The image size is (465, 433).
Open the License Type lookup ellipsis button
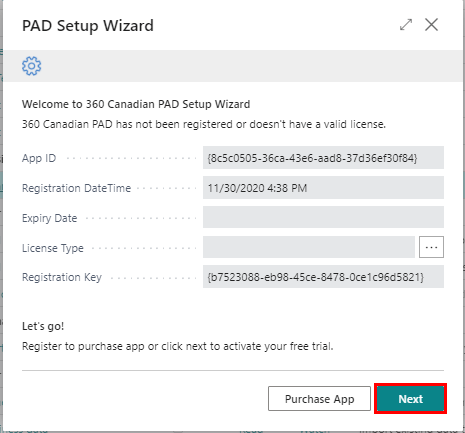[431, 247]
